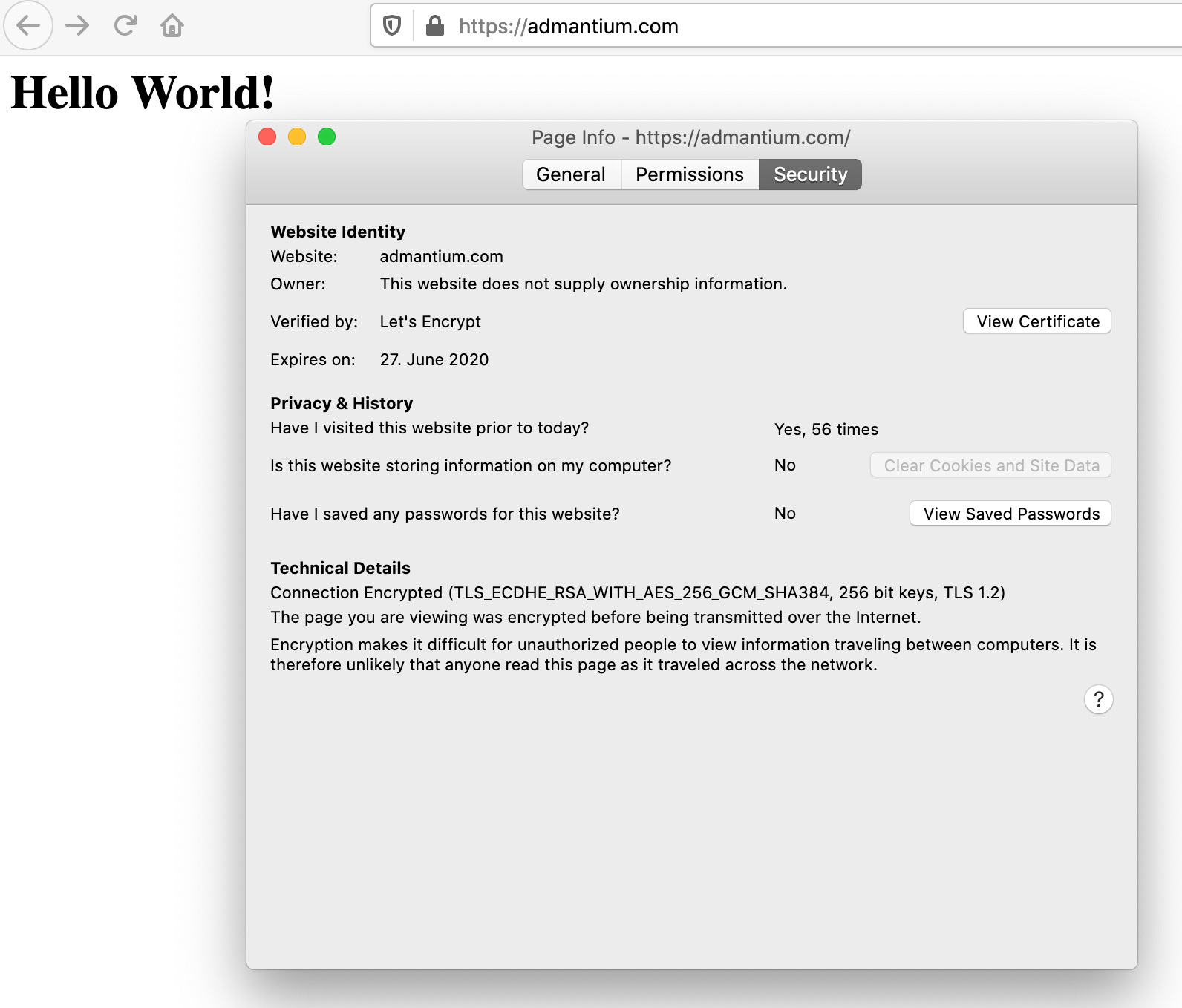Click the Hello World! heading
The width and height of the screenshot is (1182, 1008).
143,93
